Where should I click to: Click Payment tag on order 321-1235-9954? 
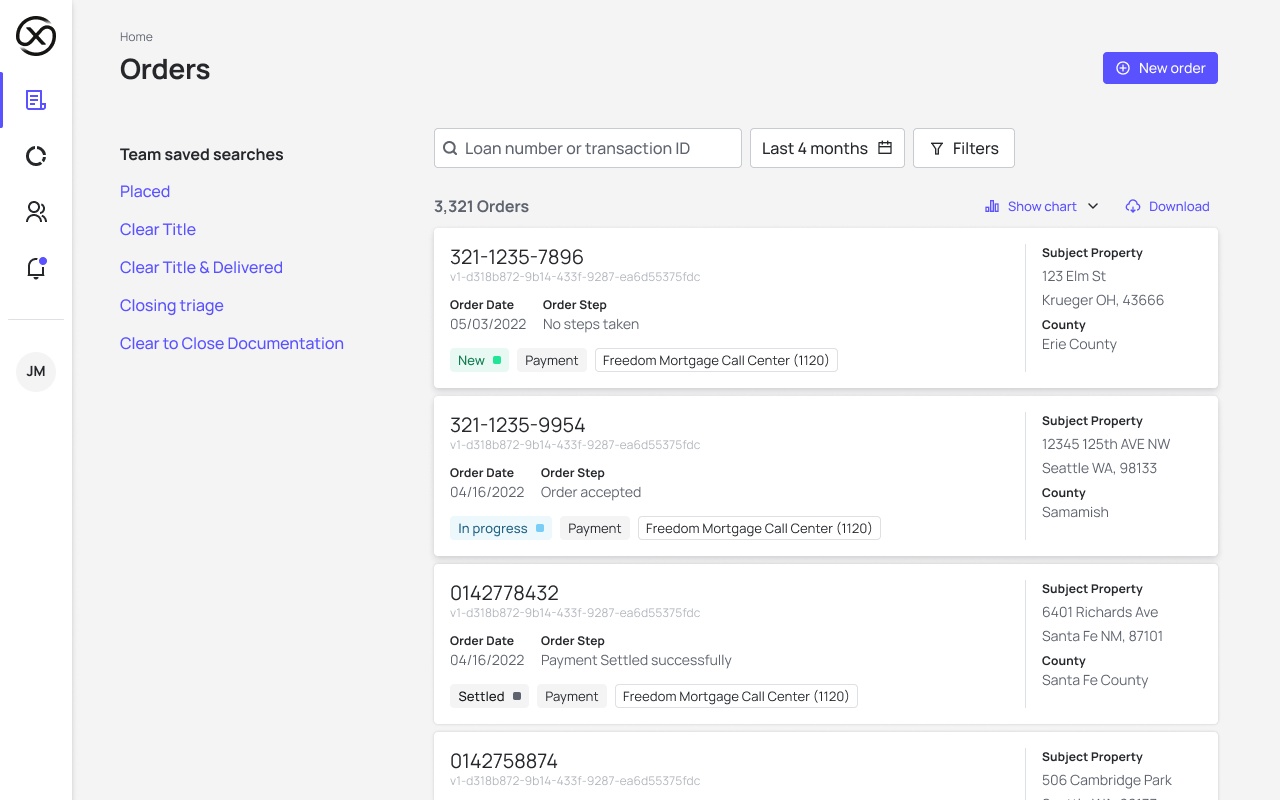595,528
